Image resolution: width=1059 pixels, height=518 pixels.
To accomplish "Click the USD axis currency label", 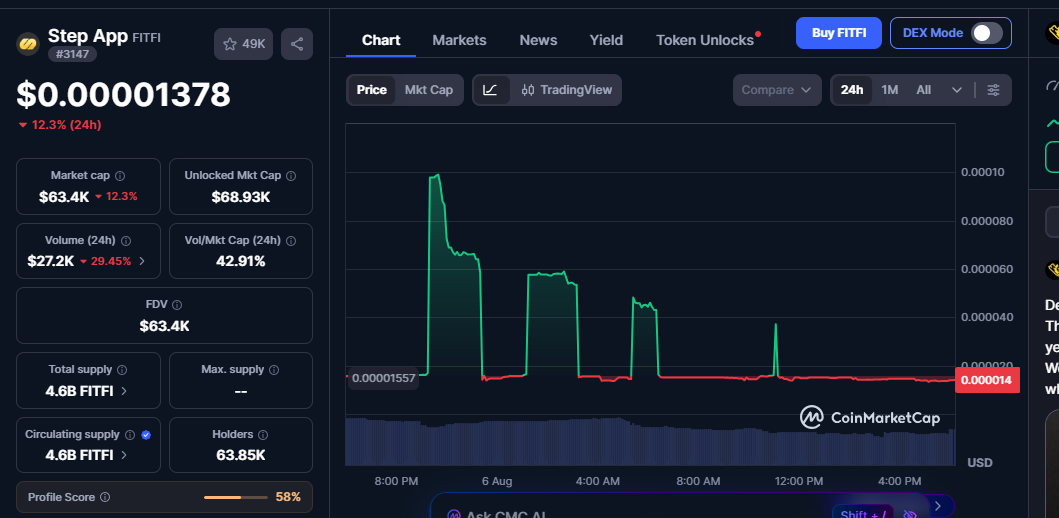I will [x=980, y=463].
